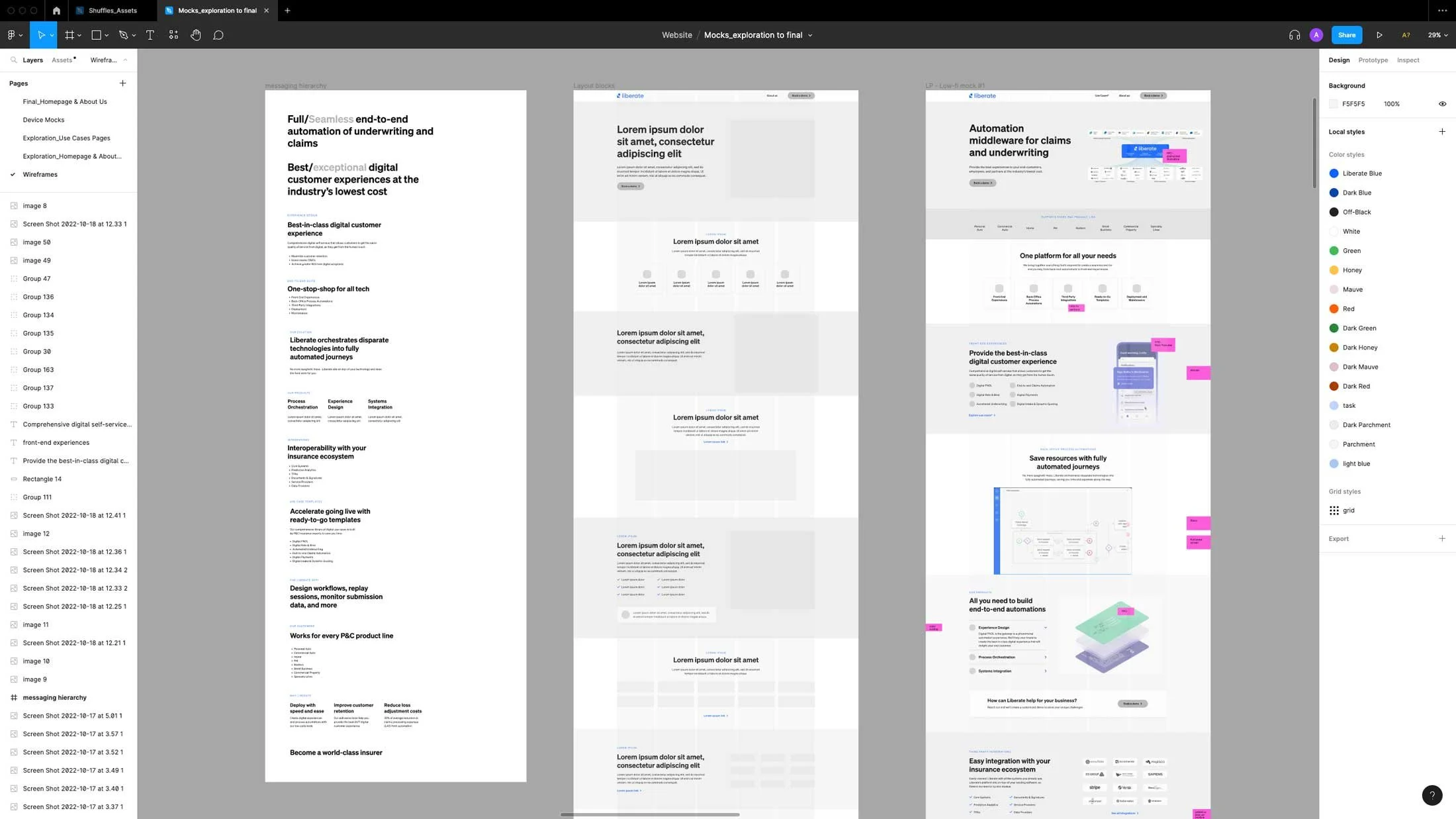The image size is (1456, 819).
Task: Open the 29% zoom dropdown
Action: tap(1437, 35)
